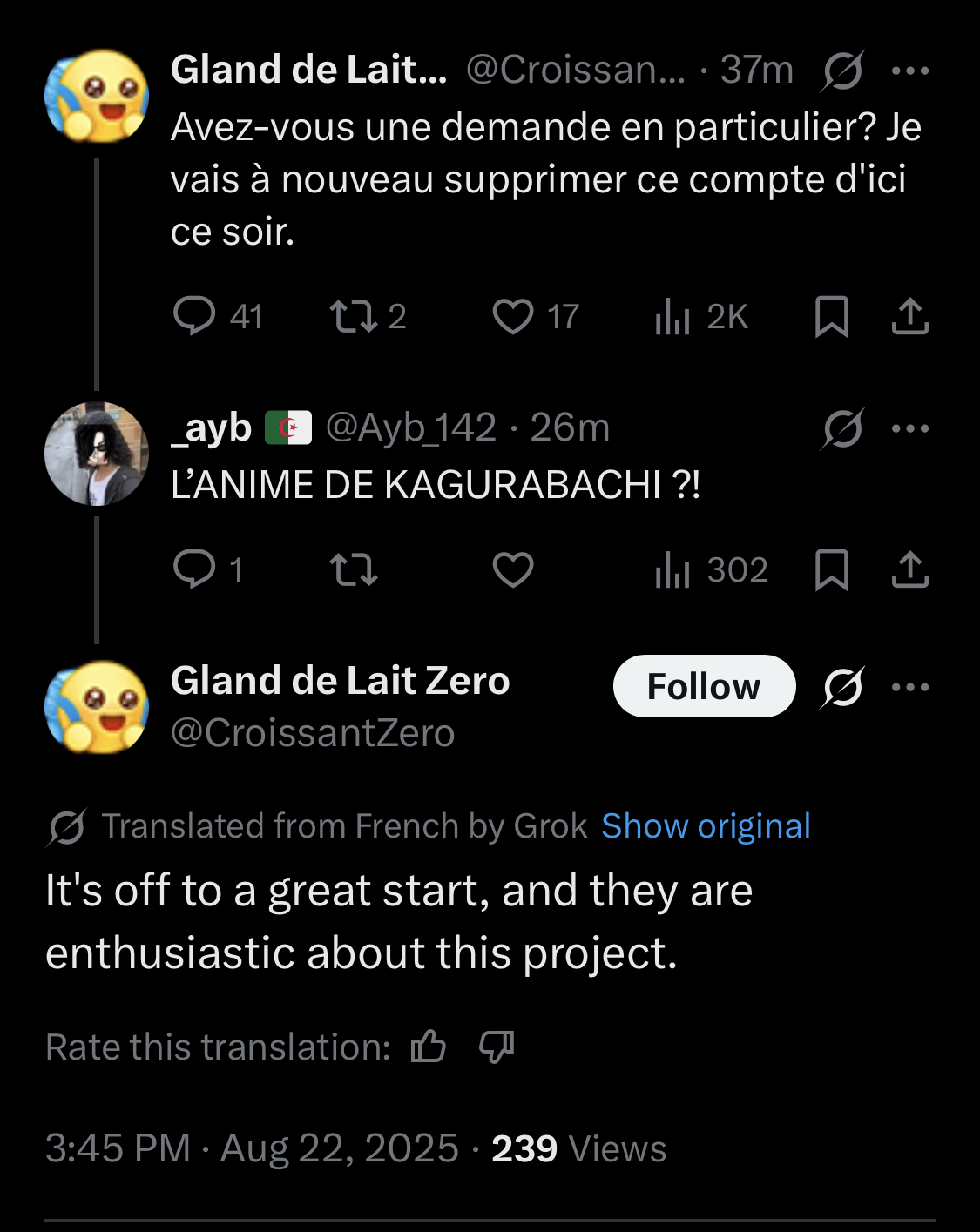980x1232 pixels.
Task: Reply to the first Gland de Lait post
Action: (194, 316)
